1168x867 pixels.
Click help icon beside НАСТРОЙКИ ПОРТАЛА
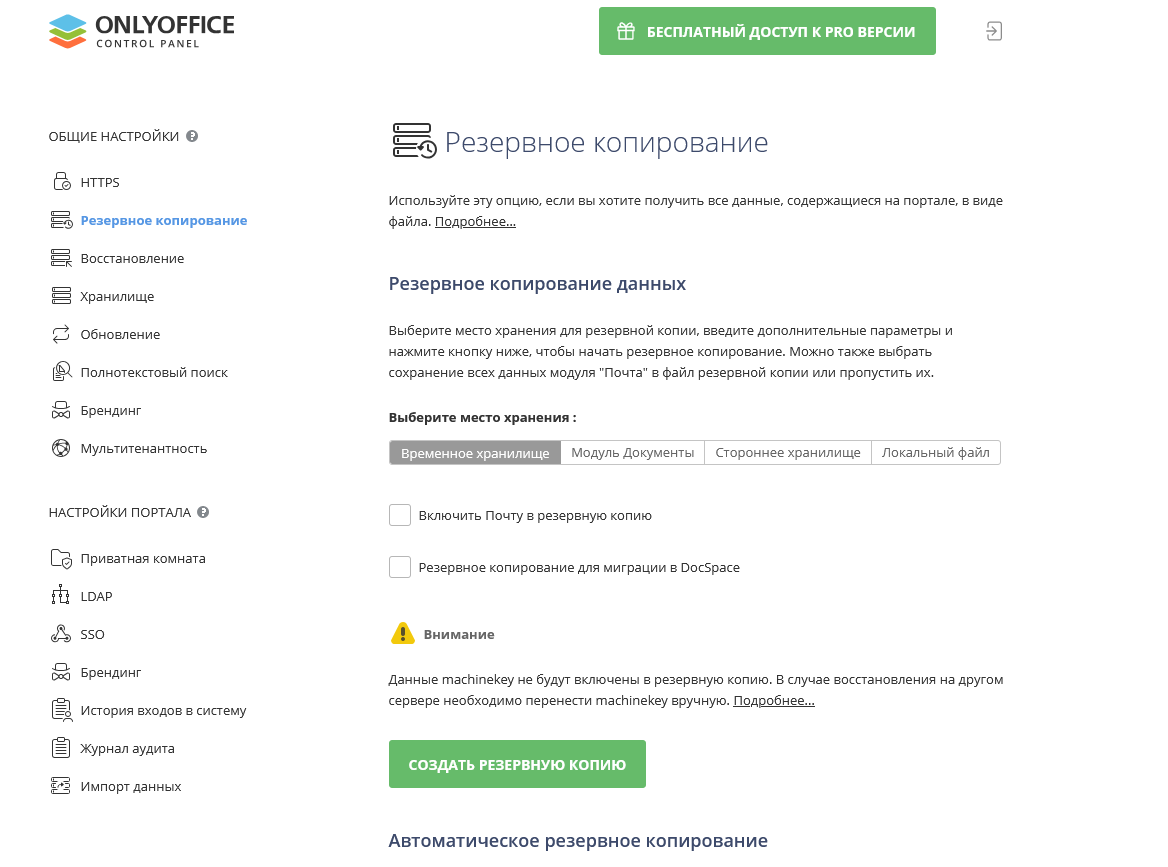coord(203,512)
